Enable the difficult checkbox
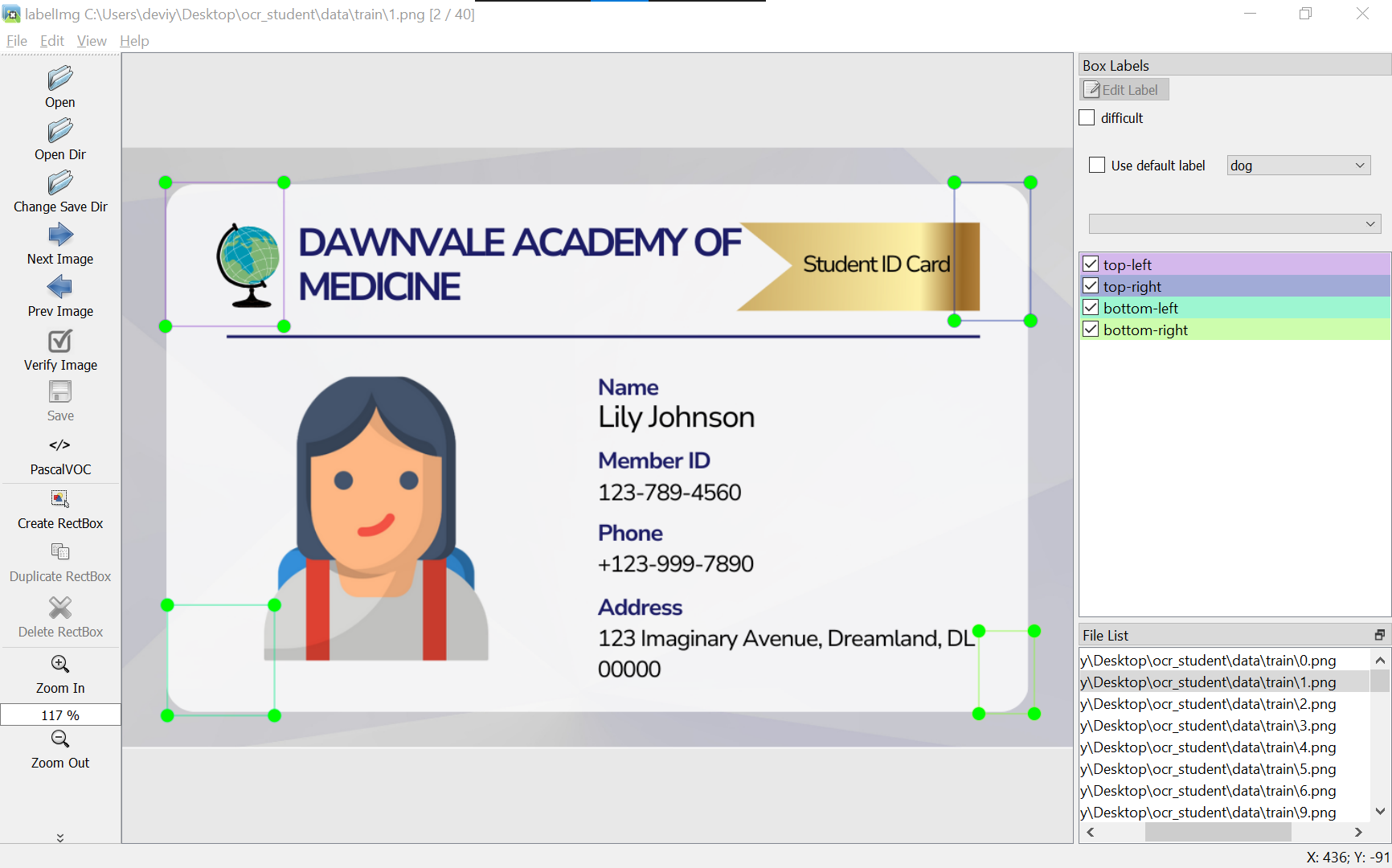The height and width of the screenshot is (868, 1392). (1087, 117)
